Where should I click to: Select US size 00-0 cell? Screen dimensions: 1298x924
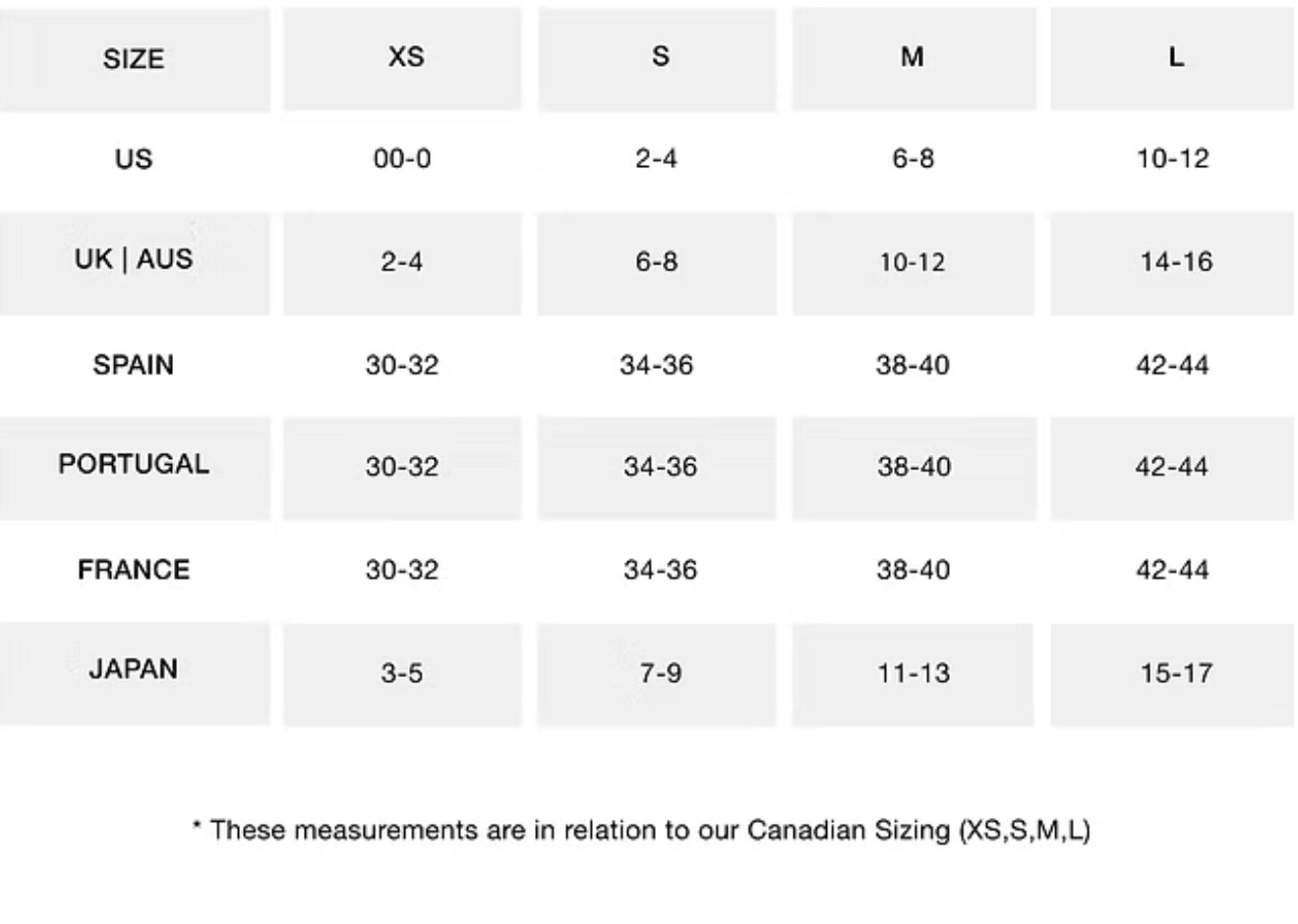pos(401,158)
